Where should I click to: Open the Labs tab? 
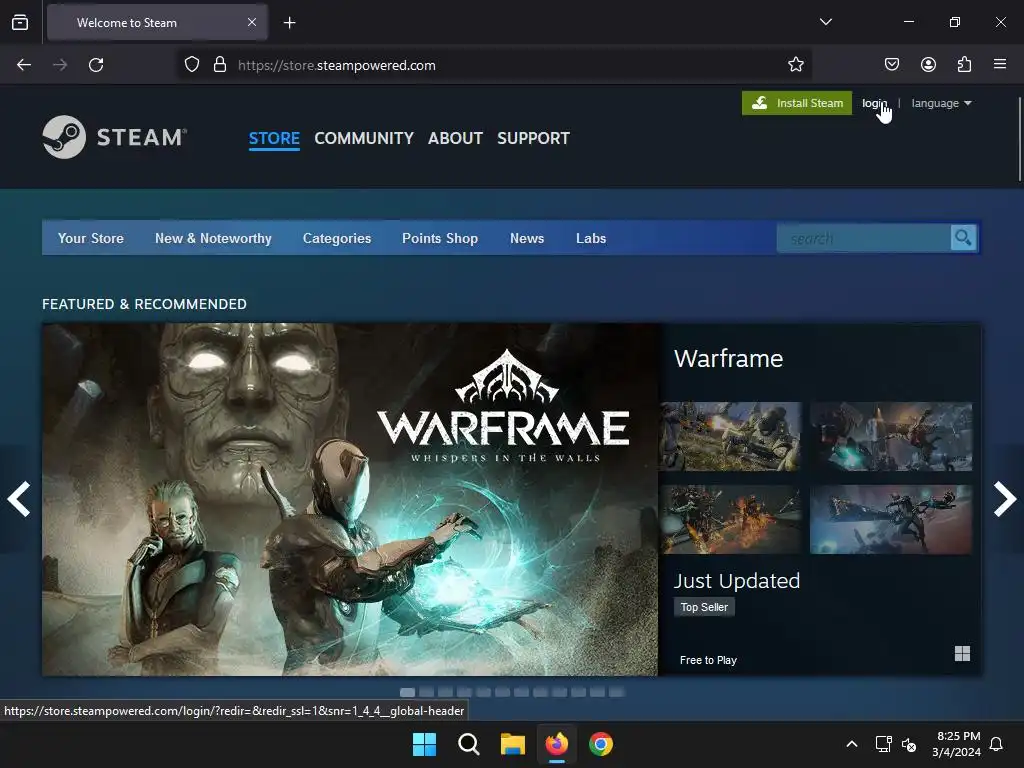point(591,238)
